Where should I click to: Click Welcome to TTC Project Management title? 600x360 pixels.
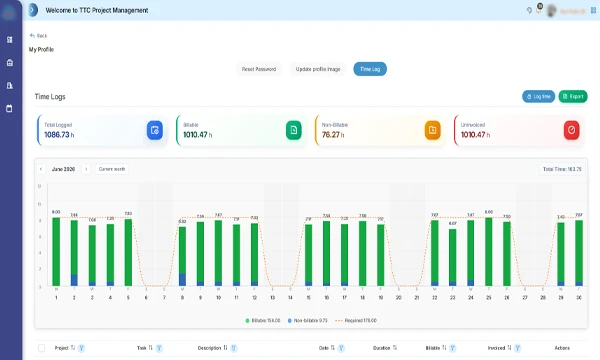[97, 10]
